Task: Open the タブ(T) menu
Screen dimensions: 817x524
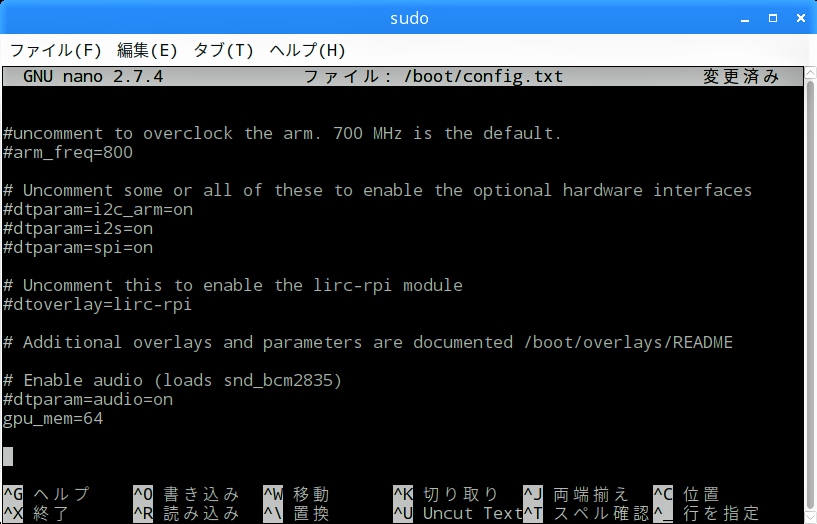Action: click(x=224, y=50)
